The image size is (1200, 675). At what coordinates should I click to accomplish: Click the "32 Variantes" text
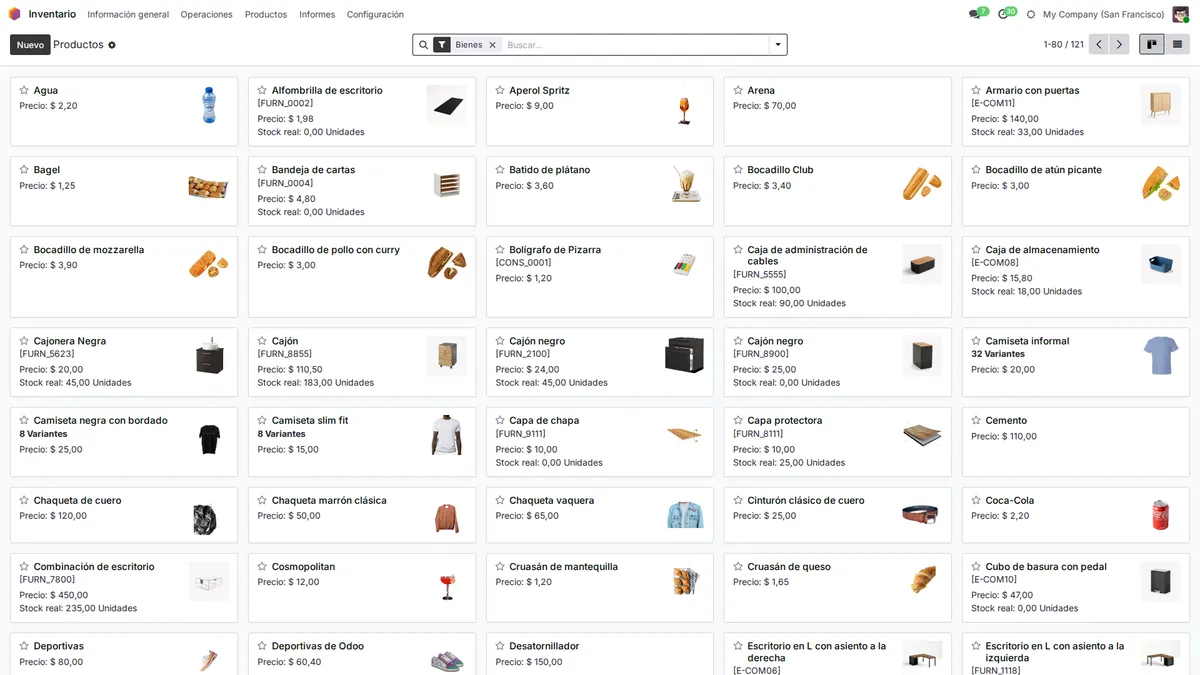tap(998, 354)
